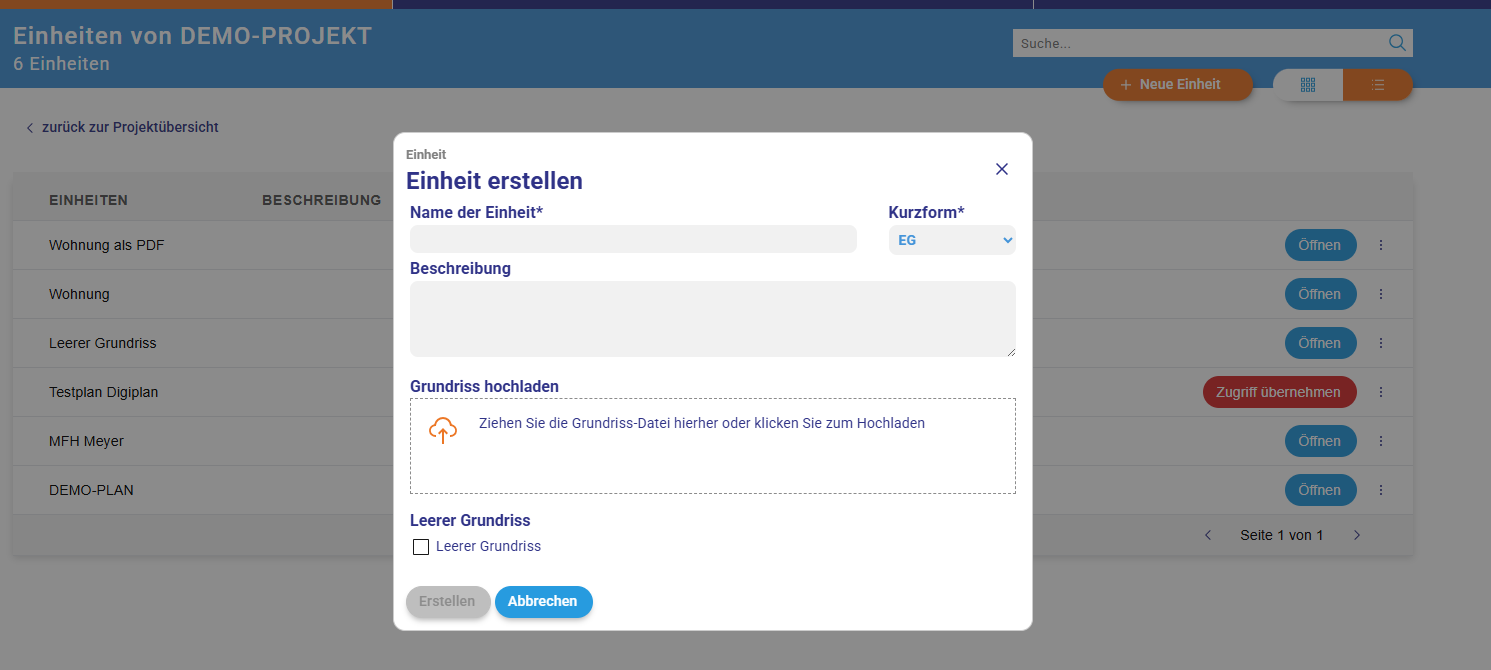This screenshot has width=1491, height=670.
Task: Click the search magnifier icon
Action: 1397,43
